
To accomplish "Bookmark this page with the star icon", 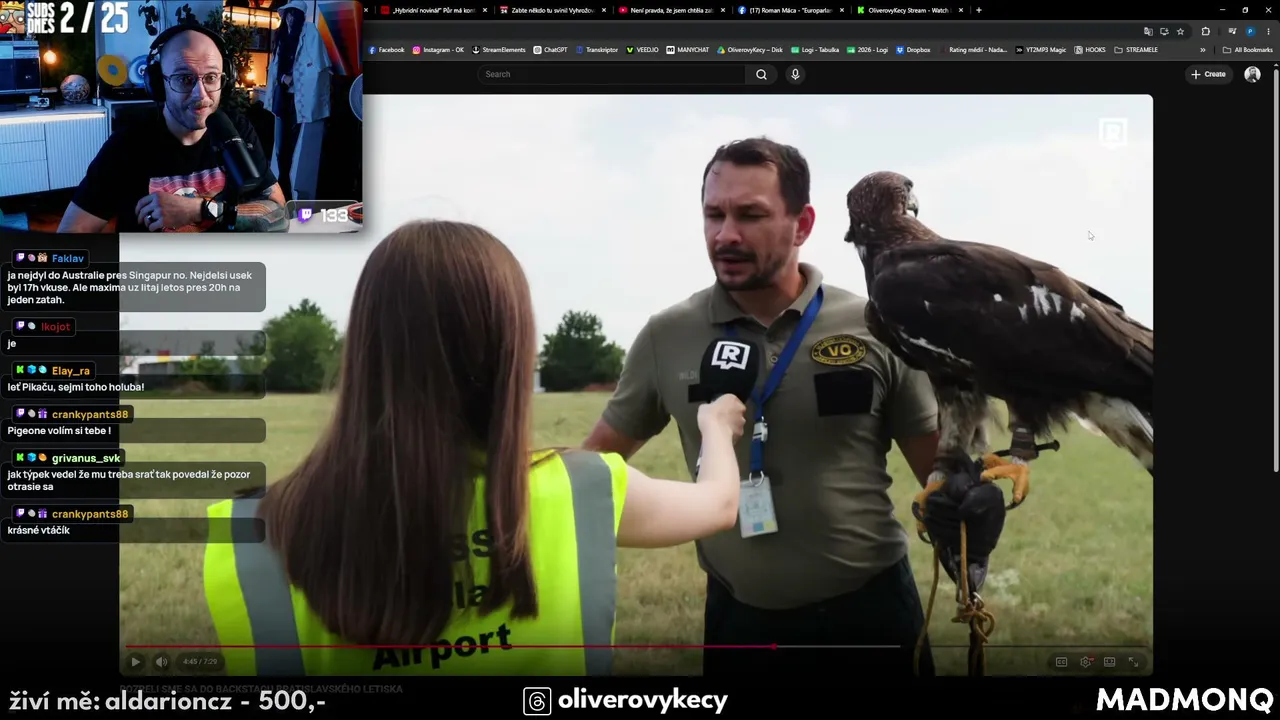I will point(1180,31).
